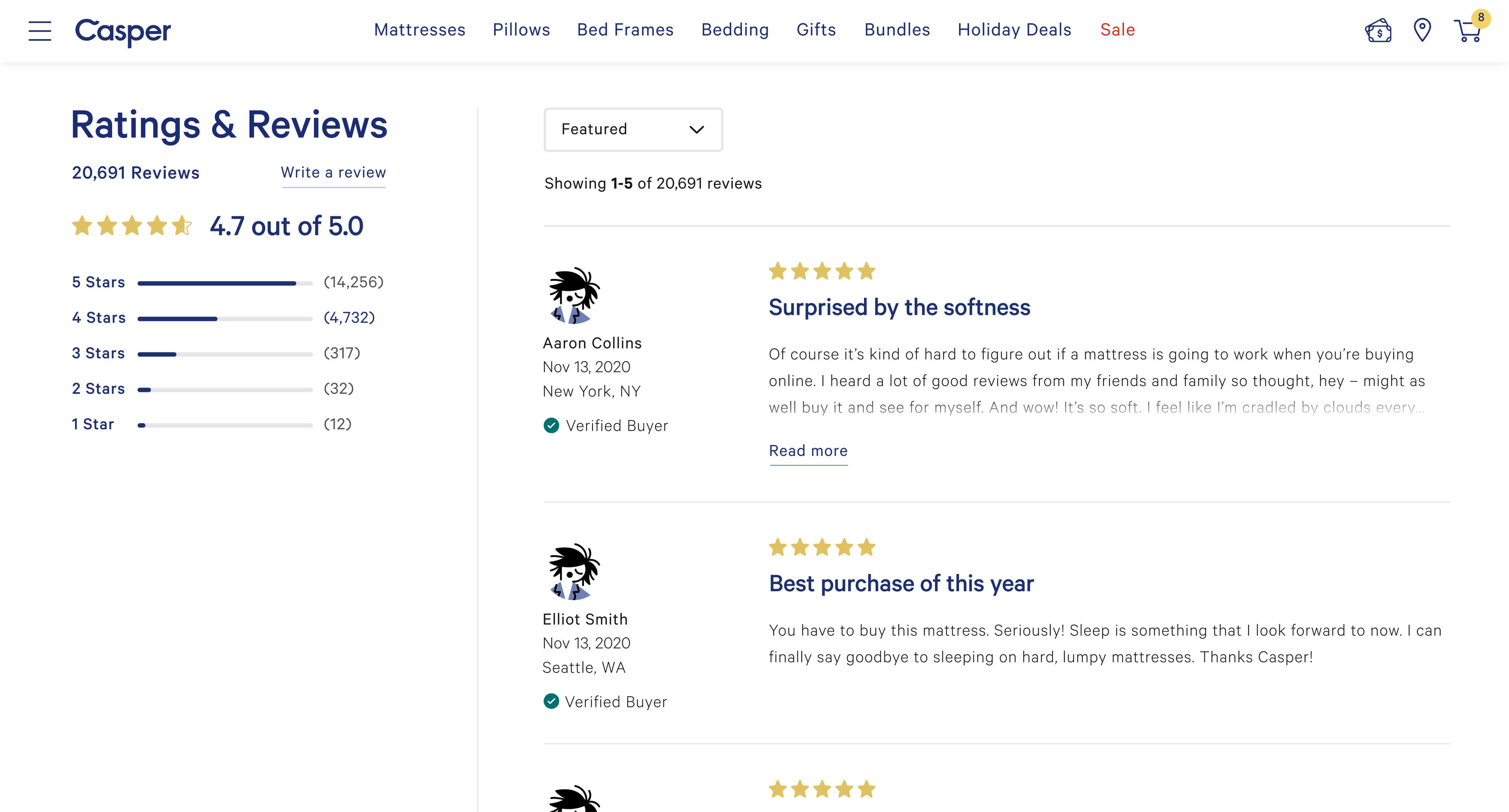Click the Write a review link
The width and height of the screenshot is (1509, 812).
[x=333, y=172]
